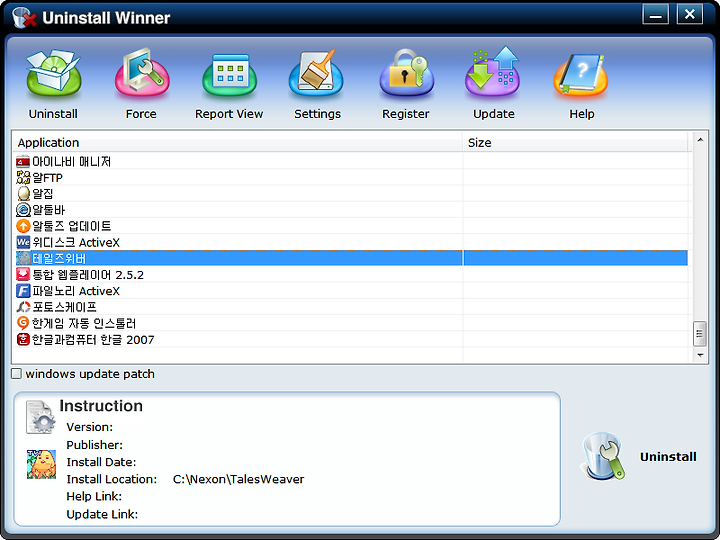
Task: Select the 한글과컴퓨터 한글 2007 entry text
Action: tap(93, 340)
